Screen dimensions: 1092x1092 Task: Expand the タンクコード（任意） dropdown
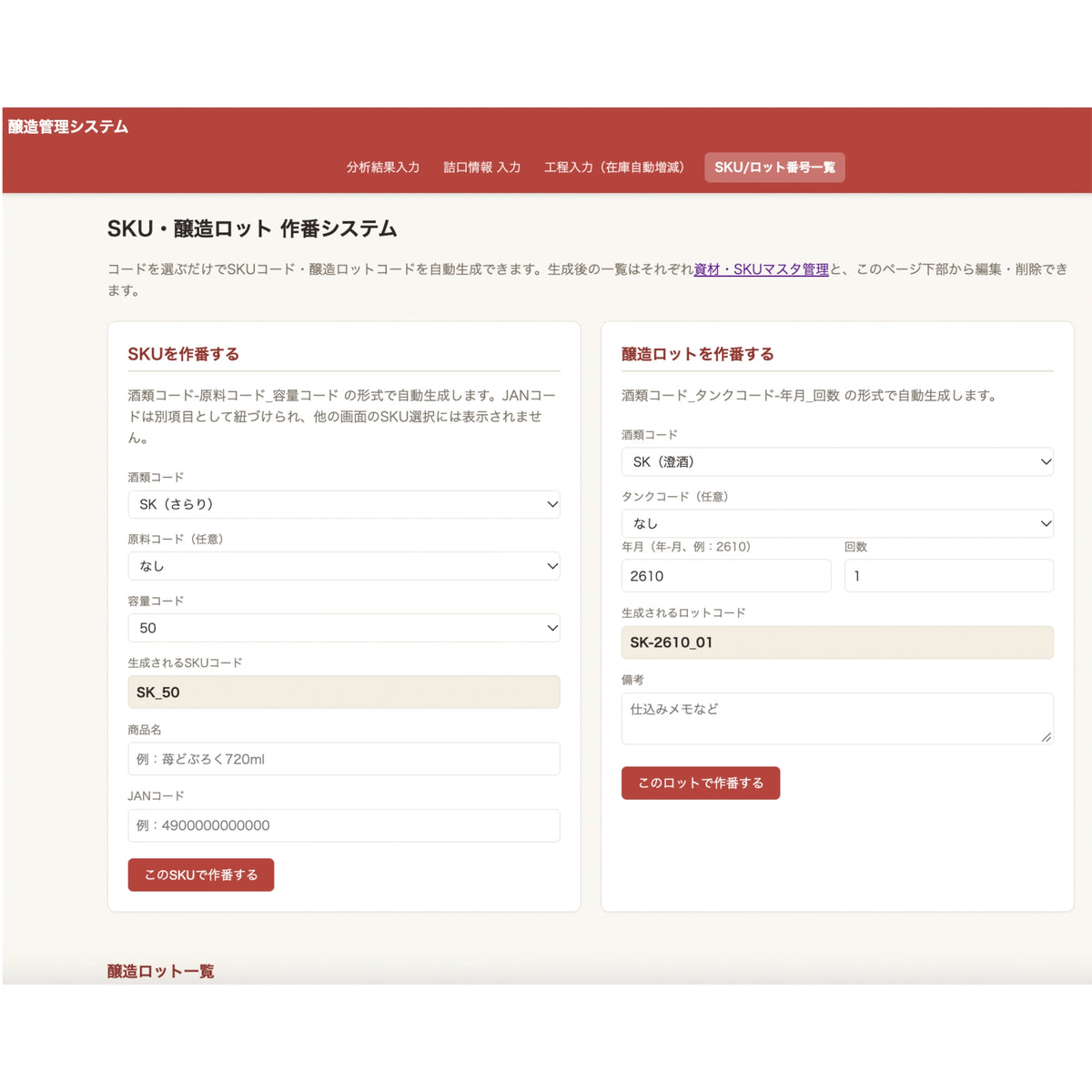837,523
